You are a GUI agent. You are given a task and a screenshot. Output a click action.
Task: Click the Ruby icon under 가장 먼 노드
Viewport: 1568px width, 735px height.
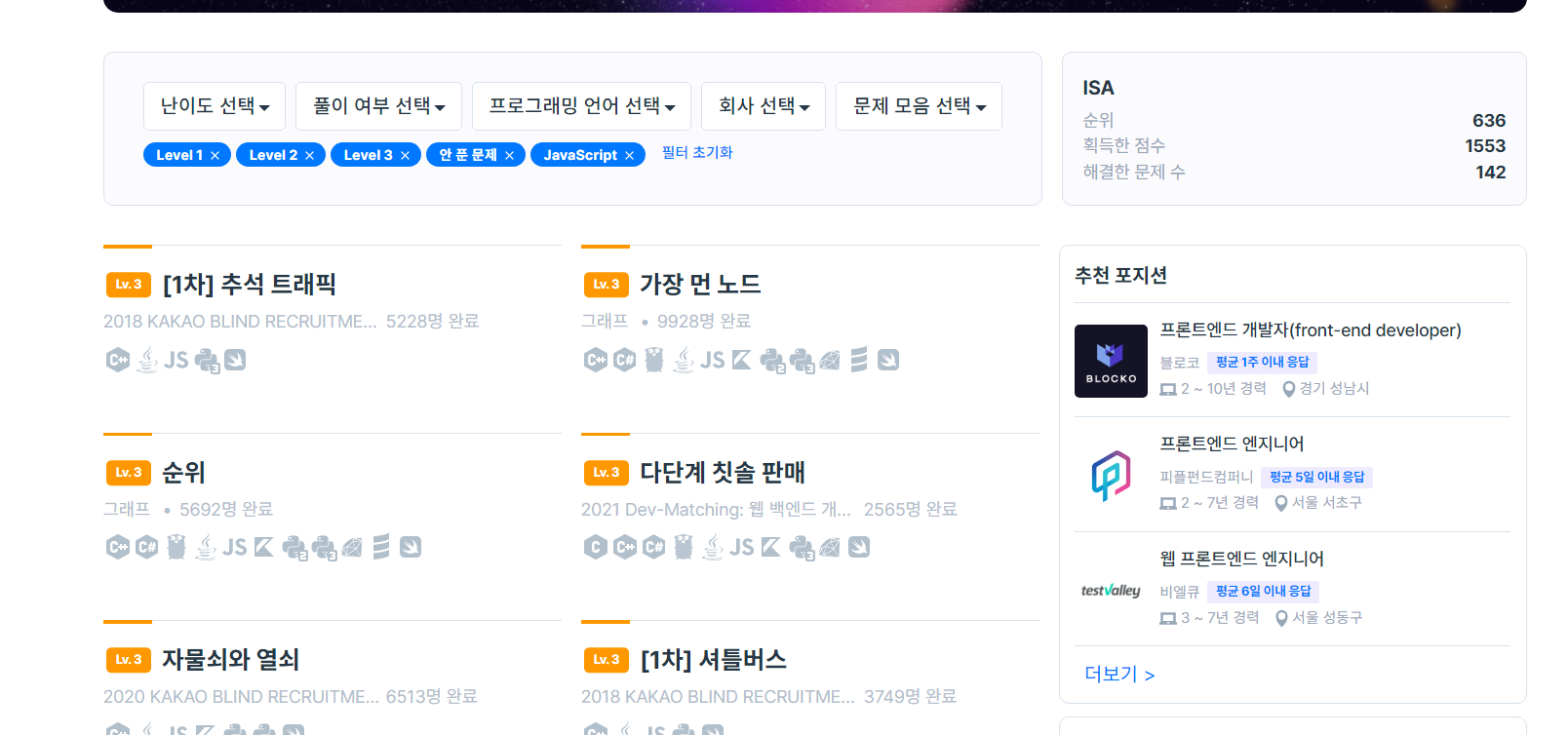(830, 360)
